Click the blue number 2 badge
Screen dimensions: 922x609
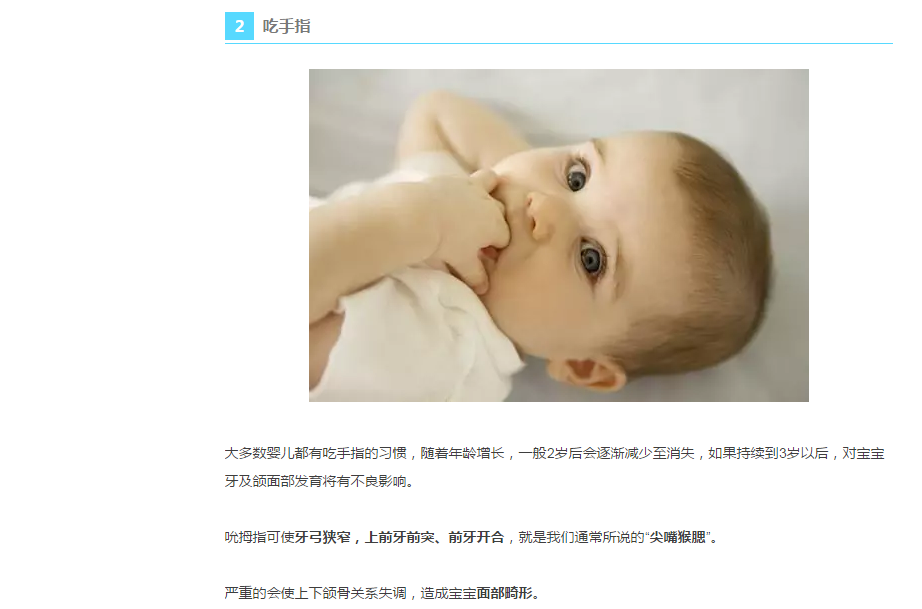[239, 26]
